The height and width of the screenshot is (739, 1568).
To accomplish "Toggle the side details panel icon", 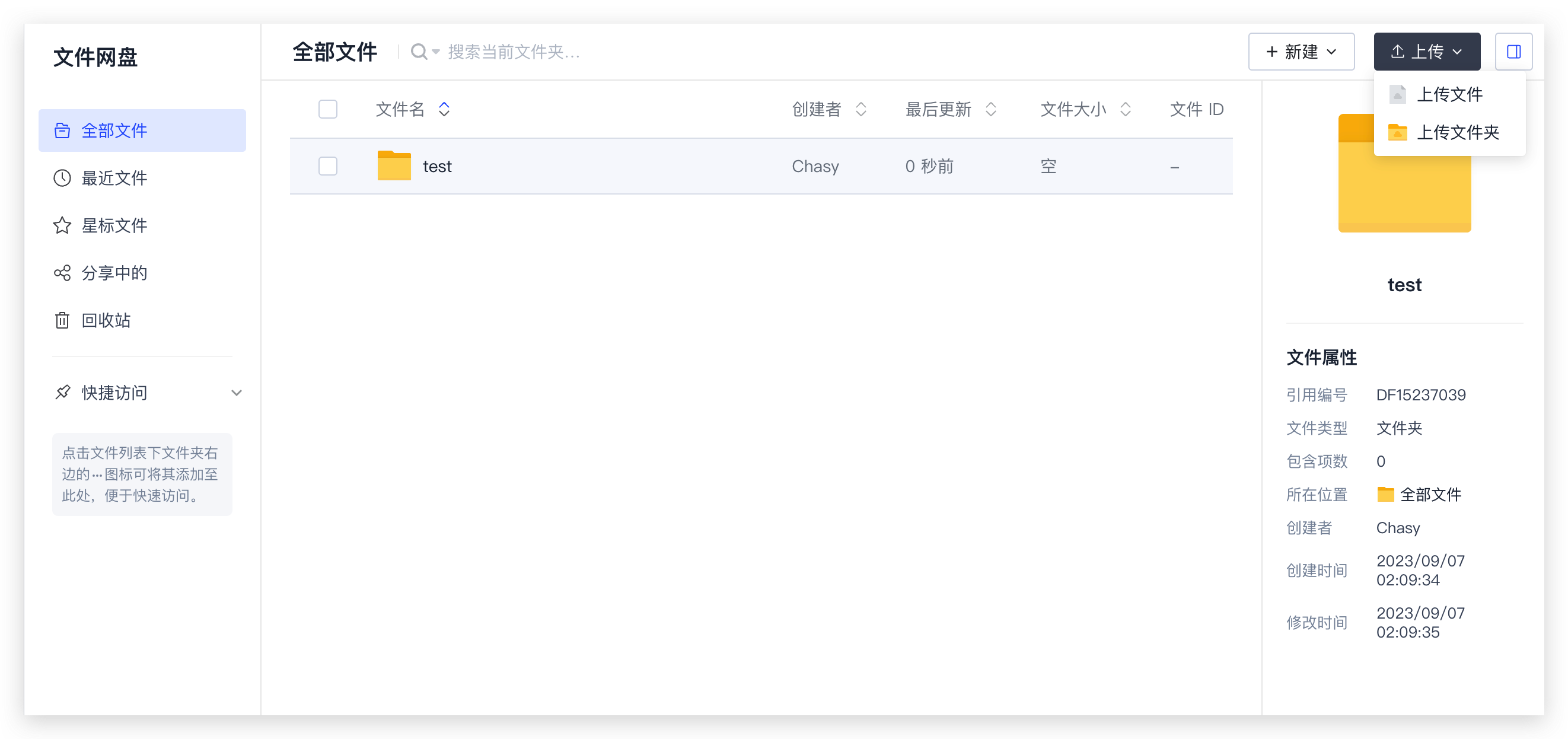I will (x=1513, y=52).
